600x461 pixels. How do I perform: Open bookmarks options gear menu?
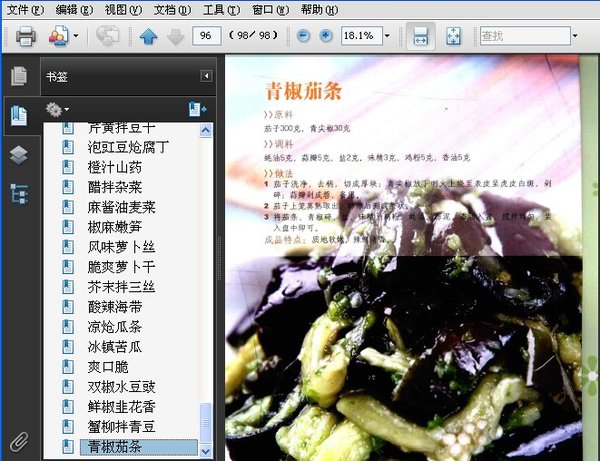click(57, 110)
